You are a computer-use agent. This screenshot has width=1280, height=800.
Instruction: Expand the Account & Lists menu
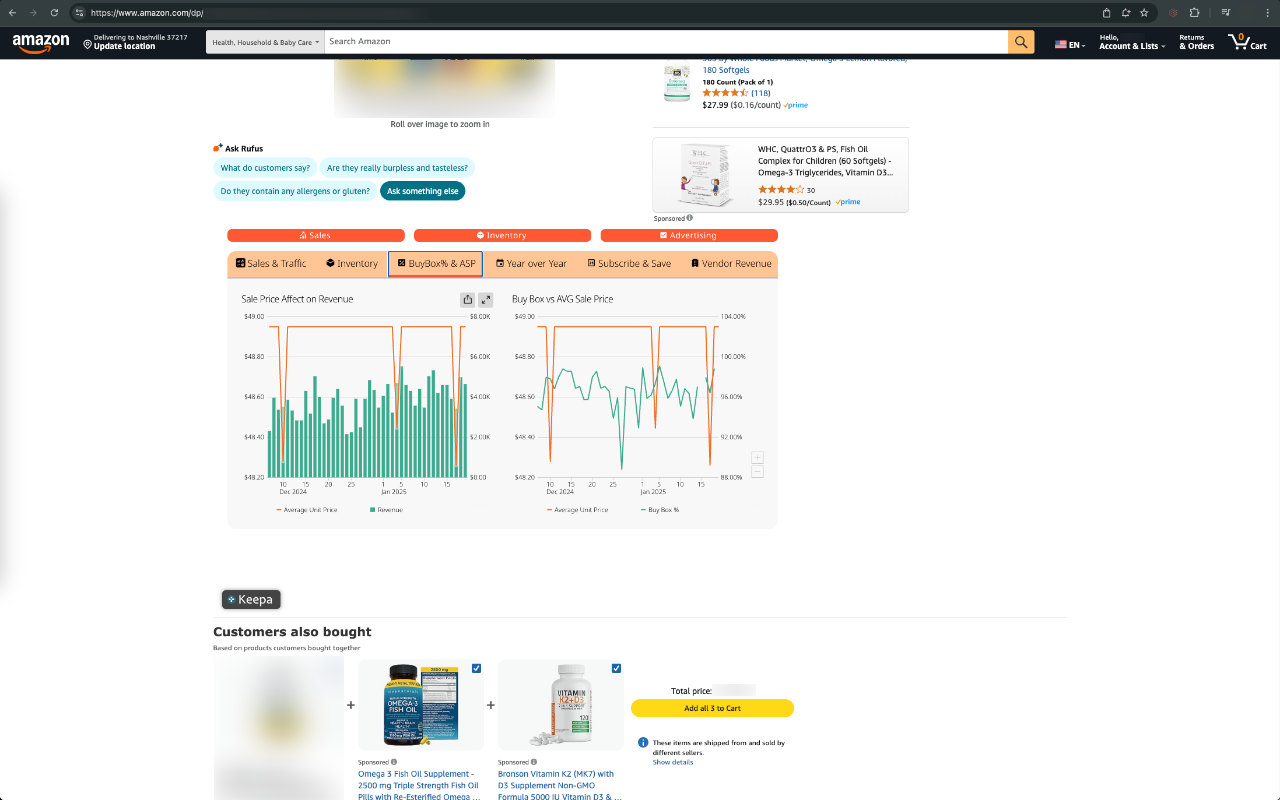(x=1131, y=44)
